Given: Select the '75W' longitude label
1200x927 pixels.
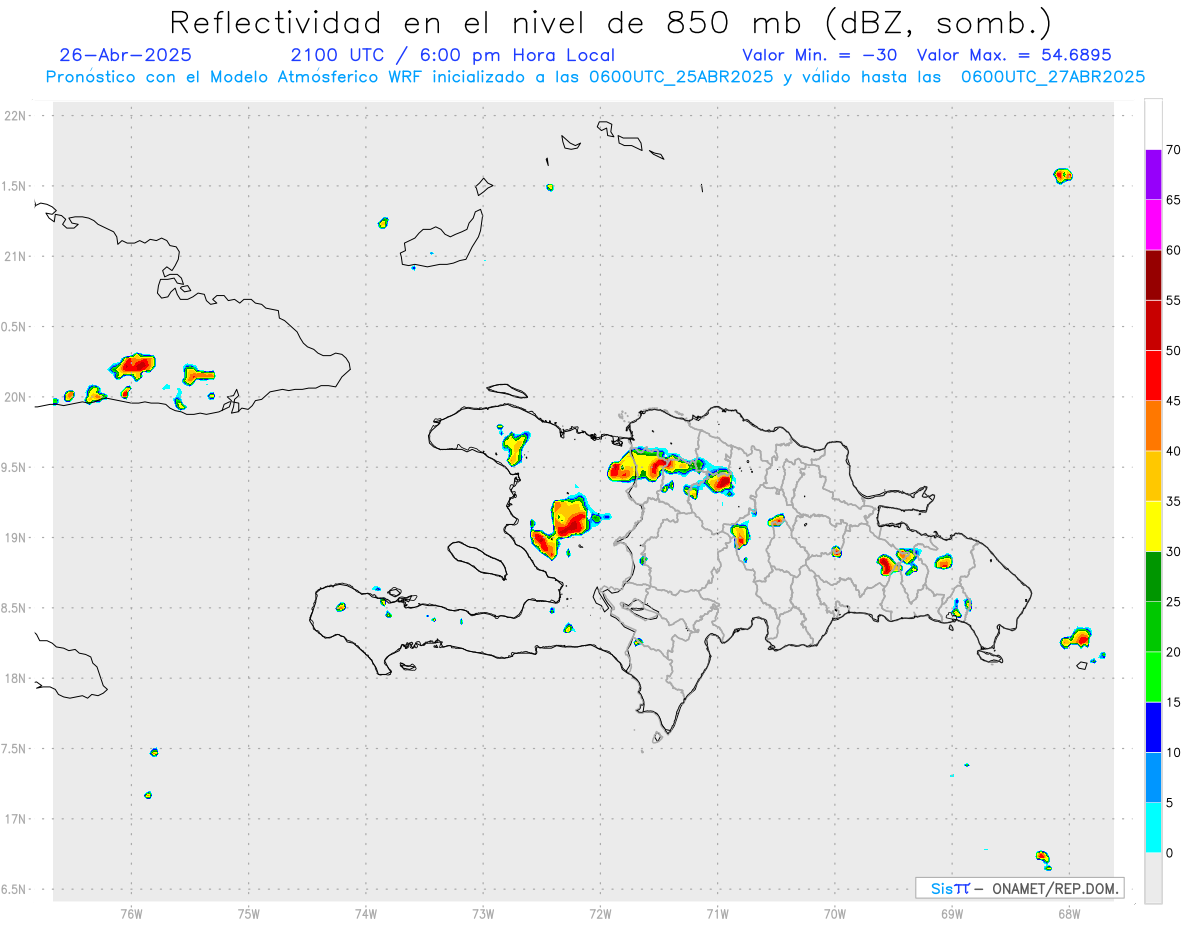Looking at the screenshot, I should point(249,913).
